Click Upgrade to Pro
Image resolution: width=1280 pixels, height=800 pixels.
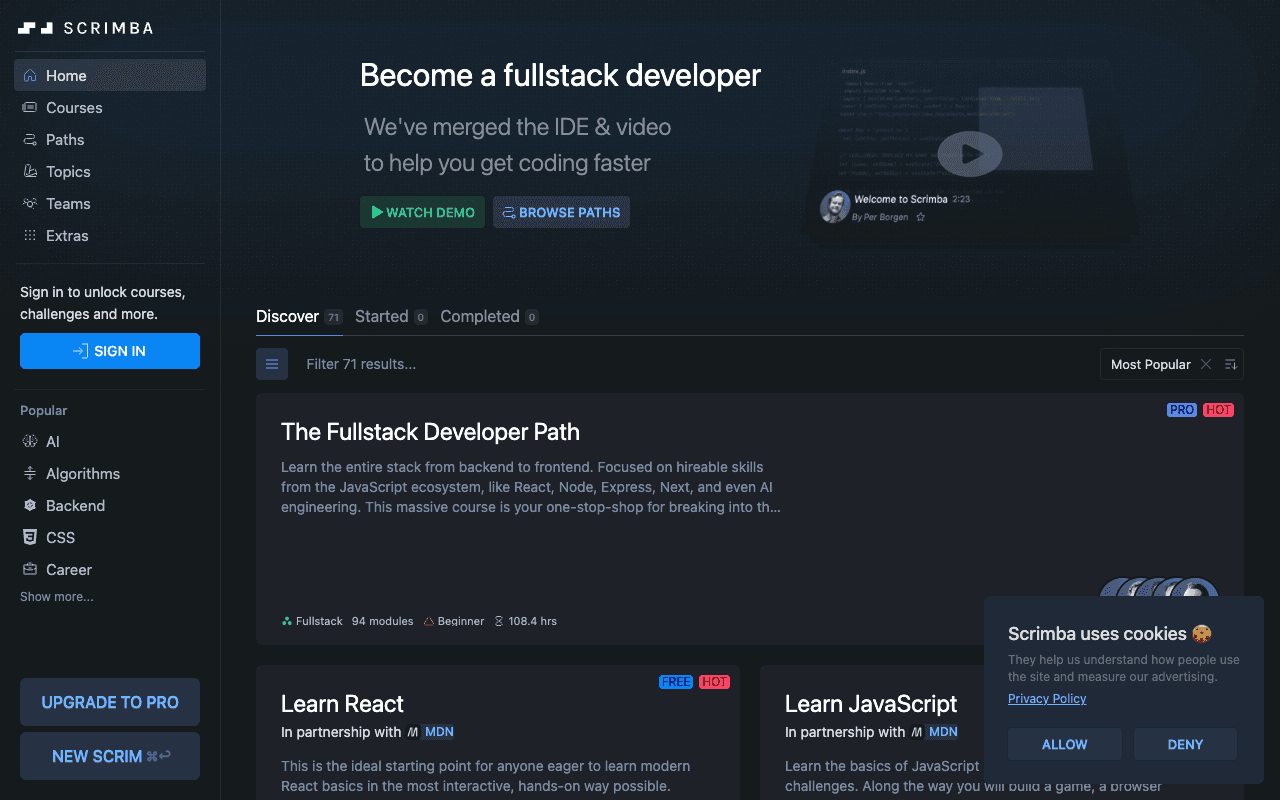click(110, 702)
